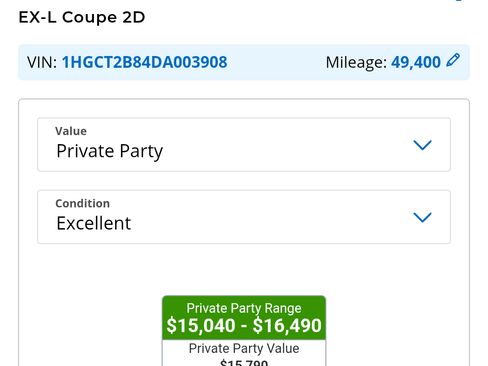Click empty area of light blue VIN bar
488x366 pixels.
(277, 62)
